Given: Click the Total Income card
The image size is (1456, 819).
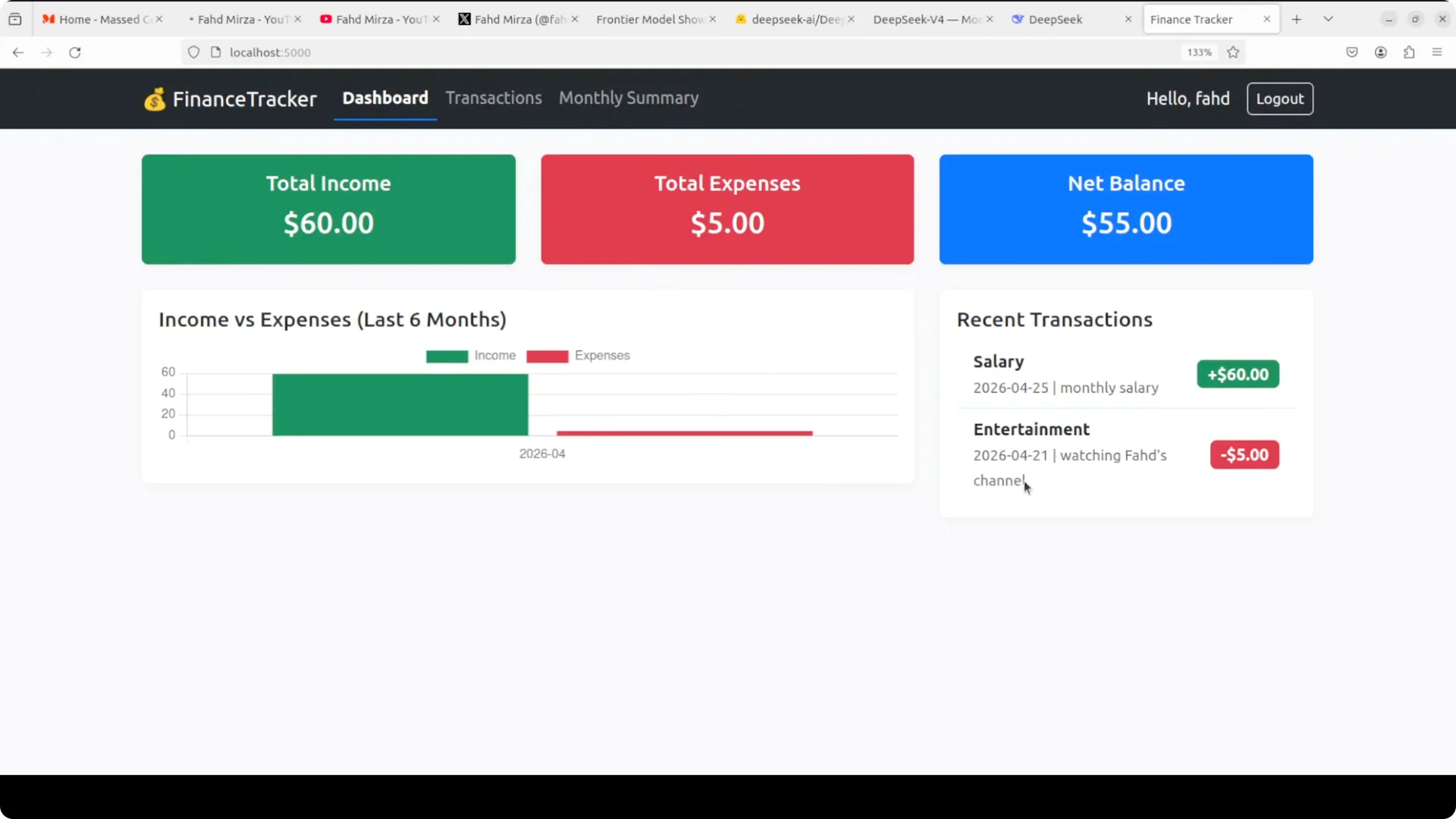Looking at the screenshot, I should (328, 209).
